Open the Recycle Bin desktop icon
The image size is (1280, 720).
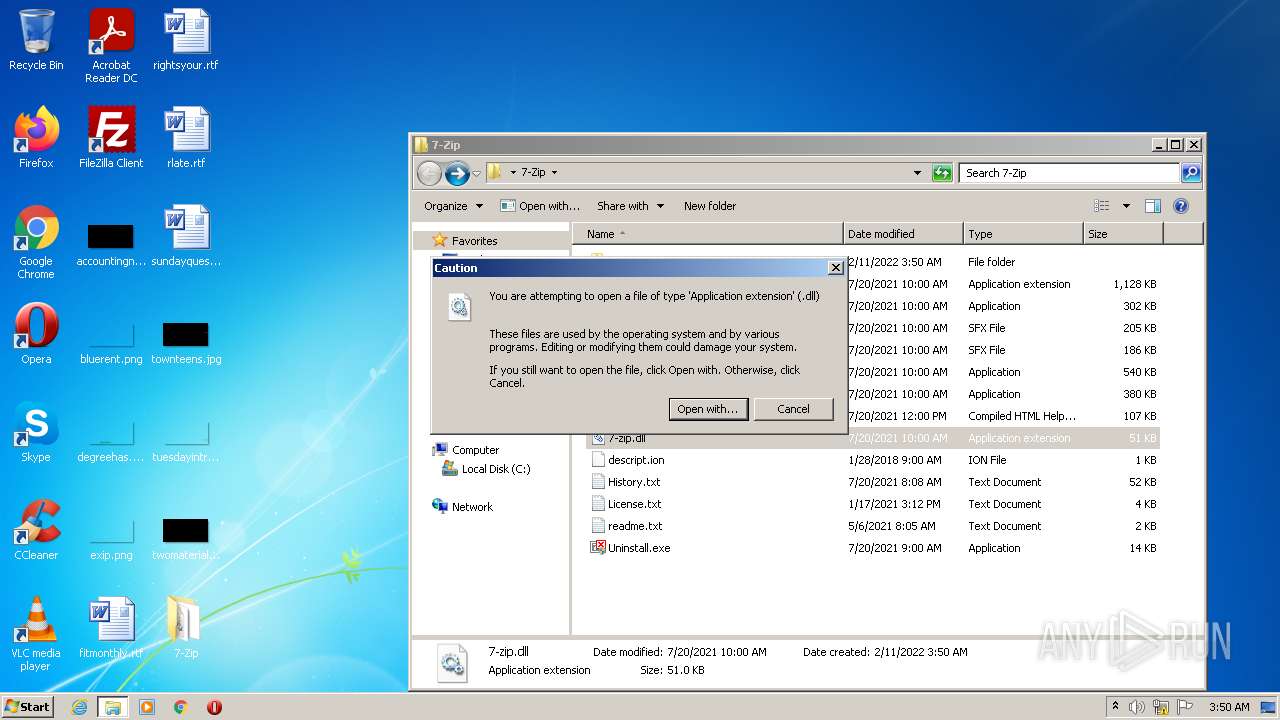(x=36, y=40)
